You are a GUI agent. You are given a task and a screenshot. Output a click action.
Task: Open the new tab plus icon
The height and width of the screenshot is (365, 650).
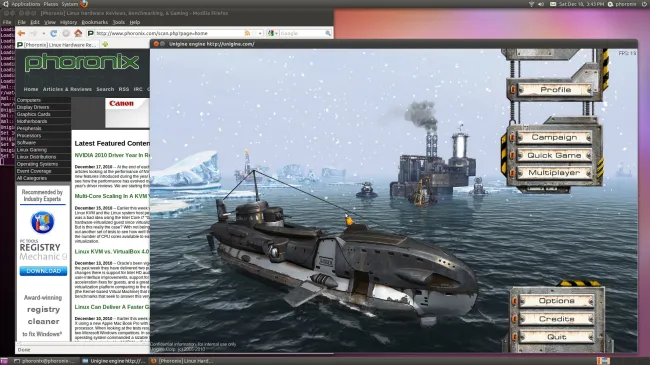pyautogui.click(x=105, y=44)
